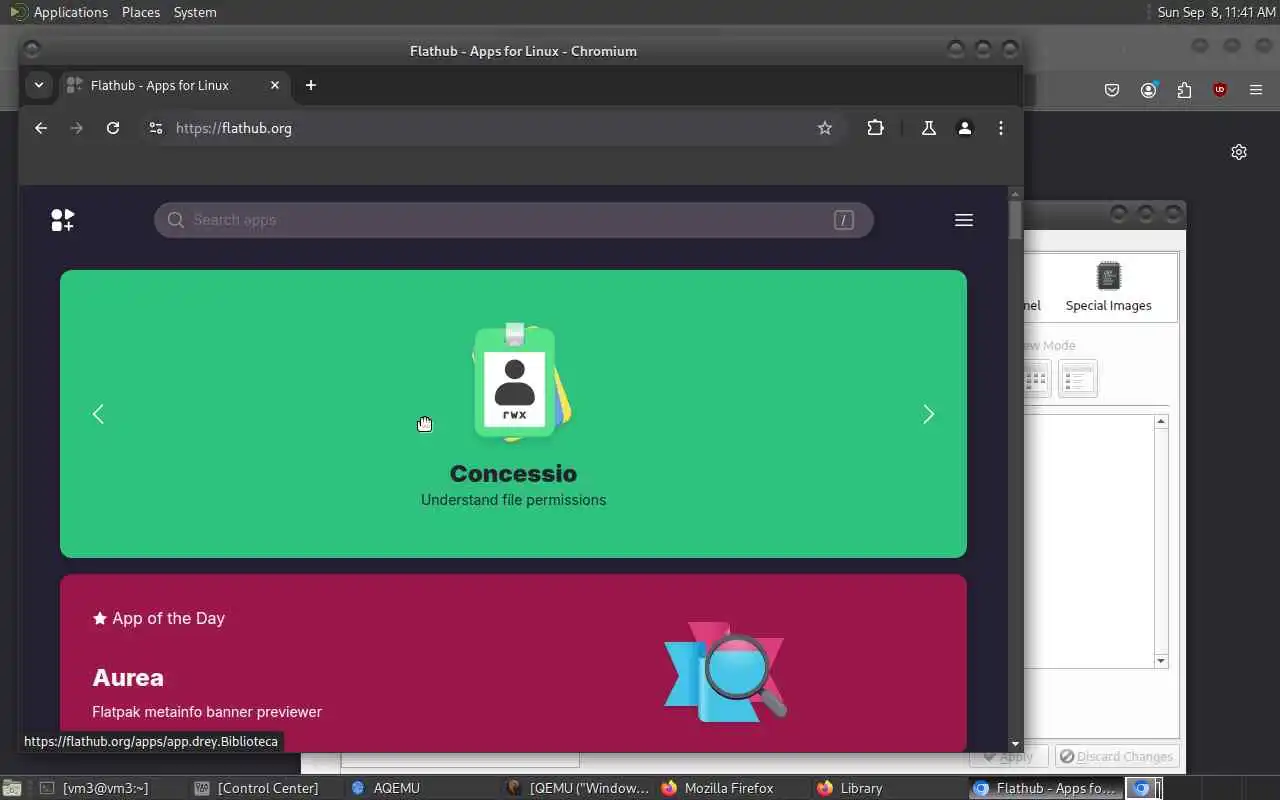
Task: Show the next carousel app
Action: tap(929, 414)
